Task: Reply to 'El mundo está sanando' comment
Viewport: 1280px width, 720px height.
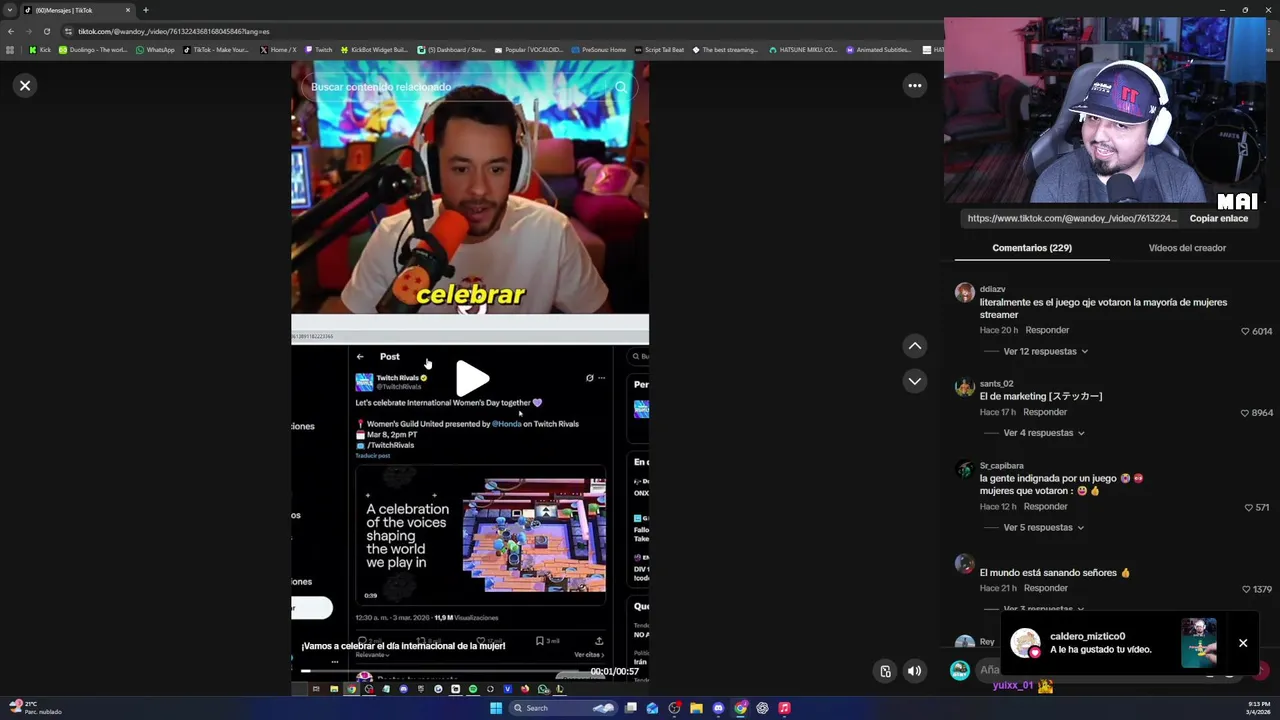Action: [x=1045, y=588]
